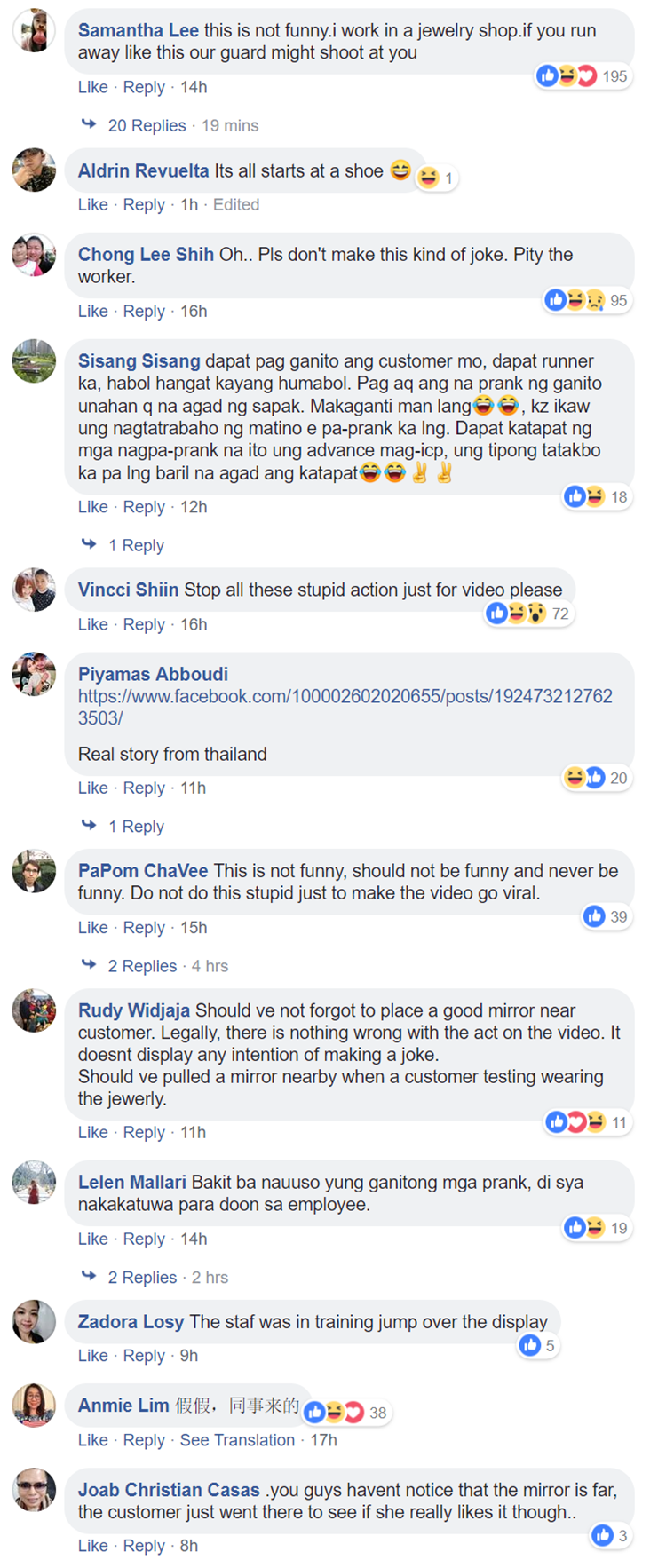This screenshot has width=666, height=1568.
Task: Open the laughing reaction on Aldrin Revuelta's comment
Action: click(428, 178)
